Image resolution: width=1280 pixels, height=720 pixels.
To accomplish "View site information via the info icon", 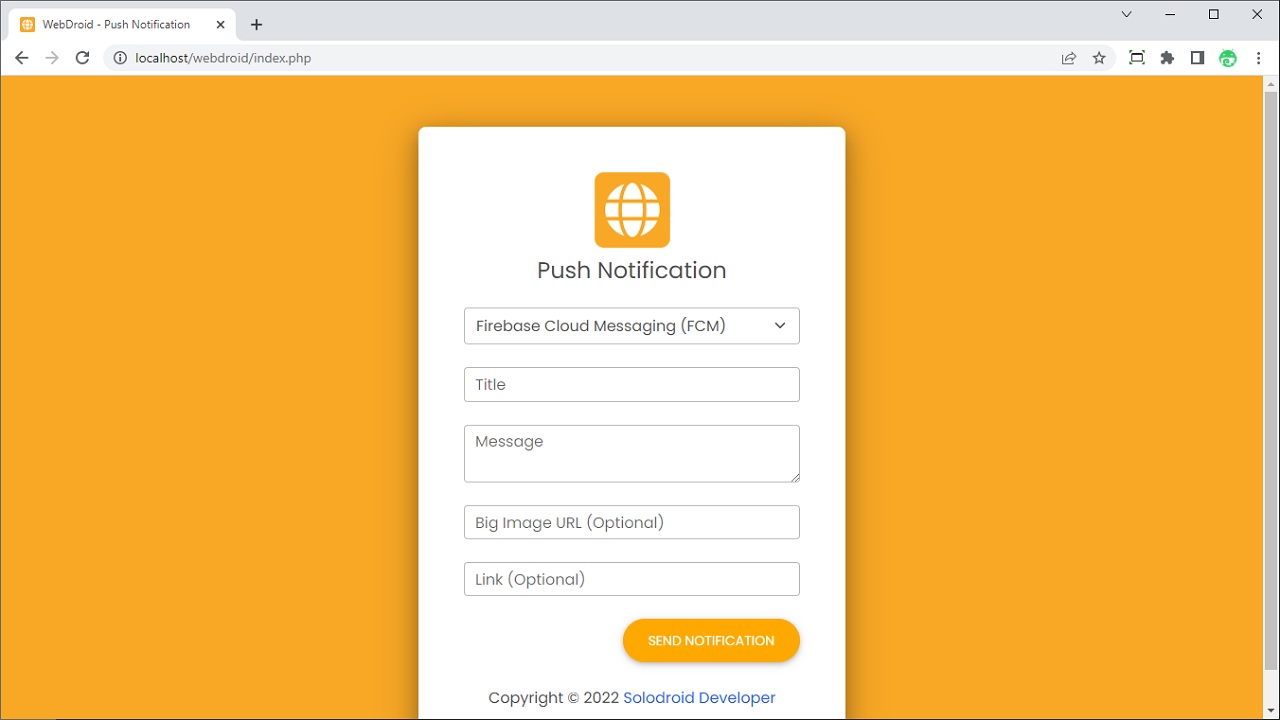I will tap(119, 57).
